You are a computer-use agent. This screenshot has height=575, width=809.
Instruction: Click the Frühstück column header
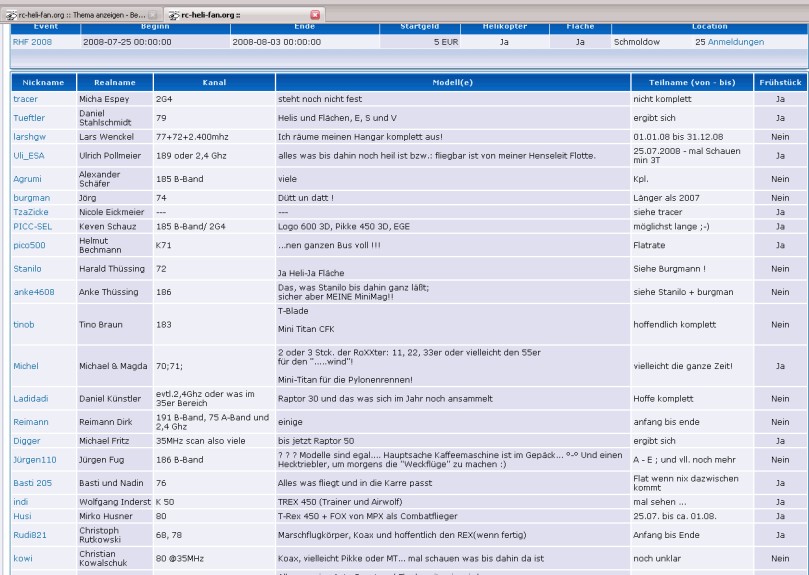pos(780,82)
